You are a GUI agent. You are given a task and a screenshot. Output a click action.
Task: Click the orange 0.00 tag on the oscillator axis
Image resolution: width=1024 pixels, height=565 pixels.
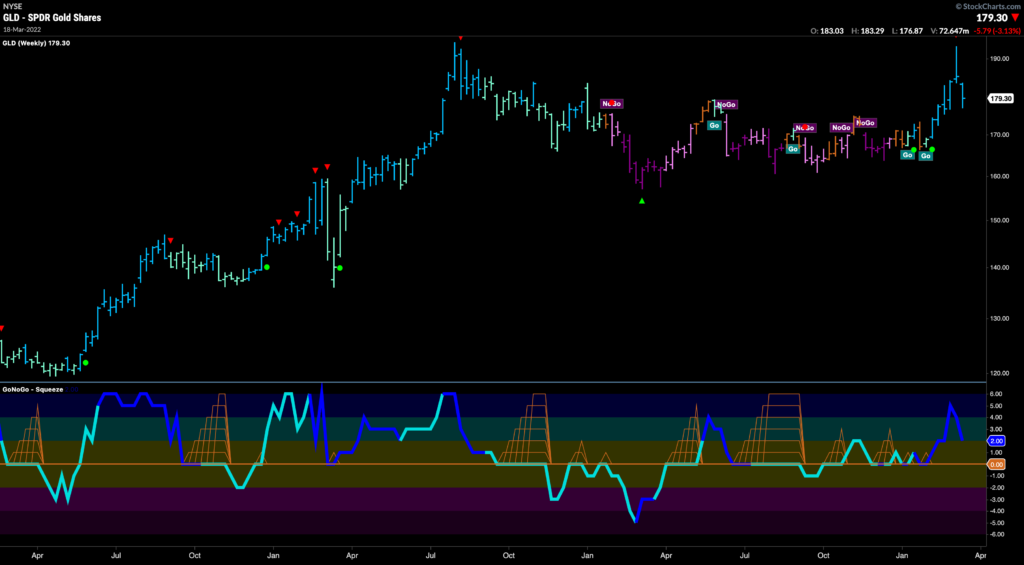(997, 464)
